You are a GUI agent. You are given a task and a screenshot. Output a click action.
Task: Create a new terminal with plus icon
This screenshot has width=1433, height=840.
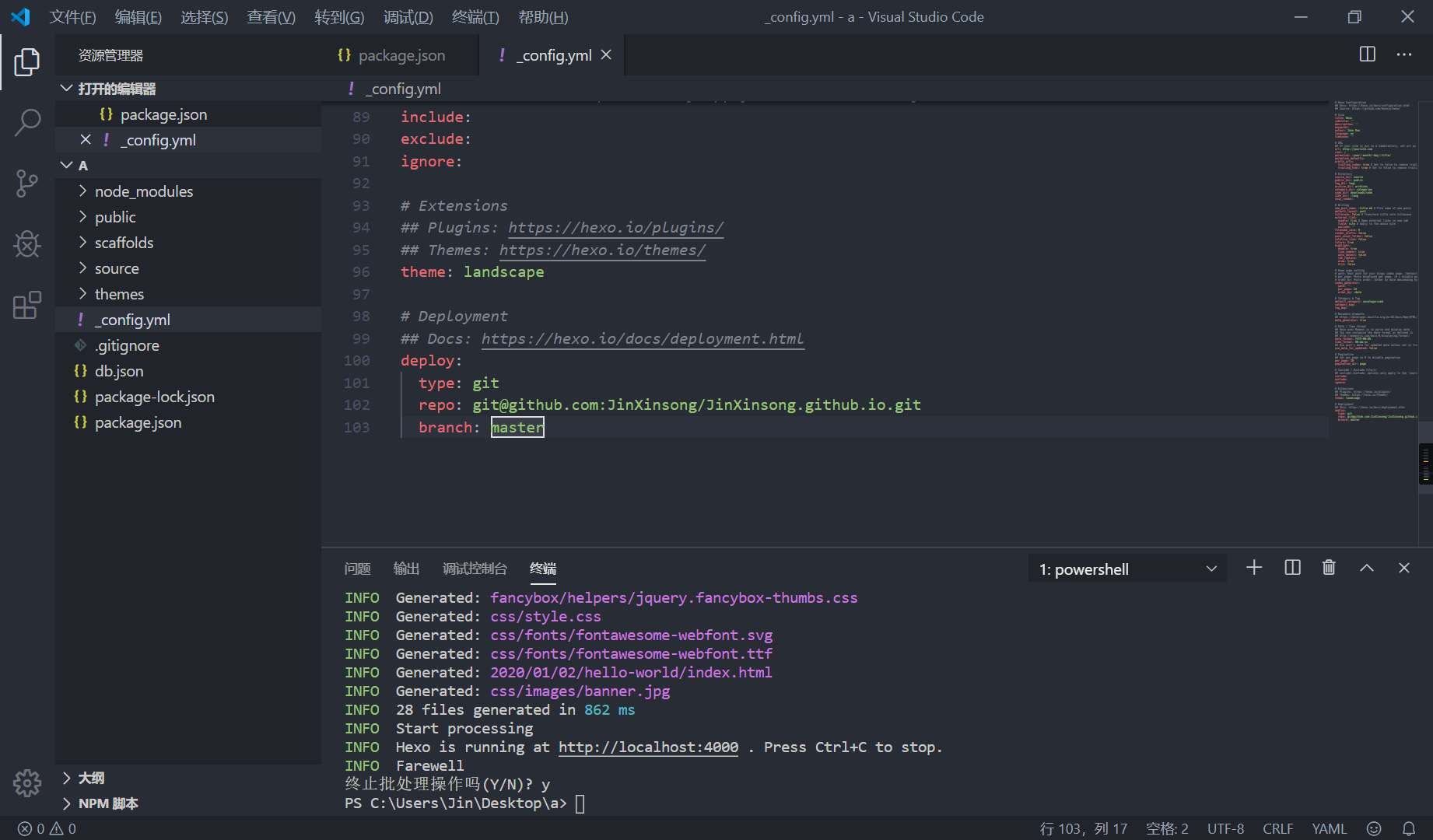pyautogui.click(x=1254, y=568)
